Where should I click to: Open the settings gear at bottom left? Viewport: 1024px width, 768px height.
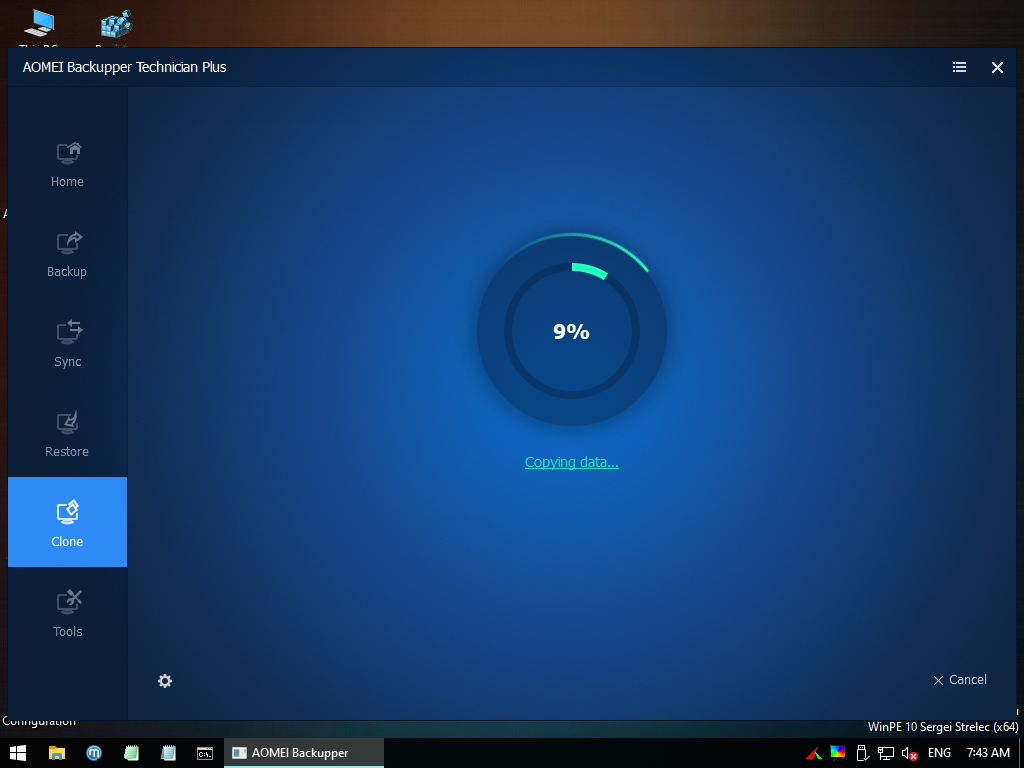point(165,681)
